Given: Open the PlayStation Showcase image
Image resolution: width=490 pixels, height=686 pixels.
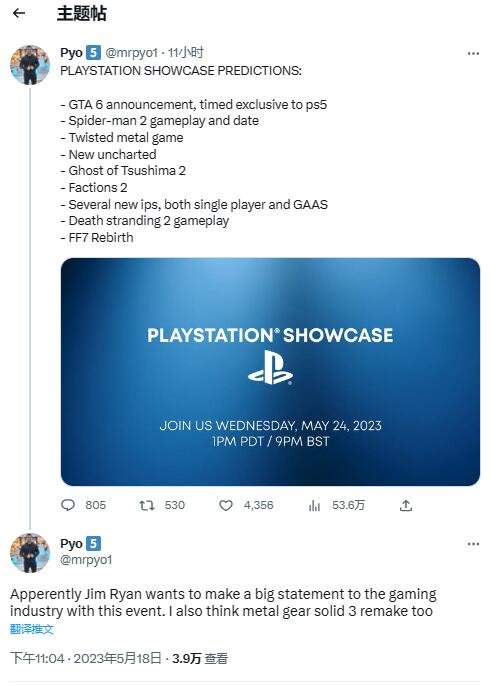Looking at the screenshot, I should coord(270,372).
